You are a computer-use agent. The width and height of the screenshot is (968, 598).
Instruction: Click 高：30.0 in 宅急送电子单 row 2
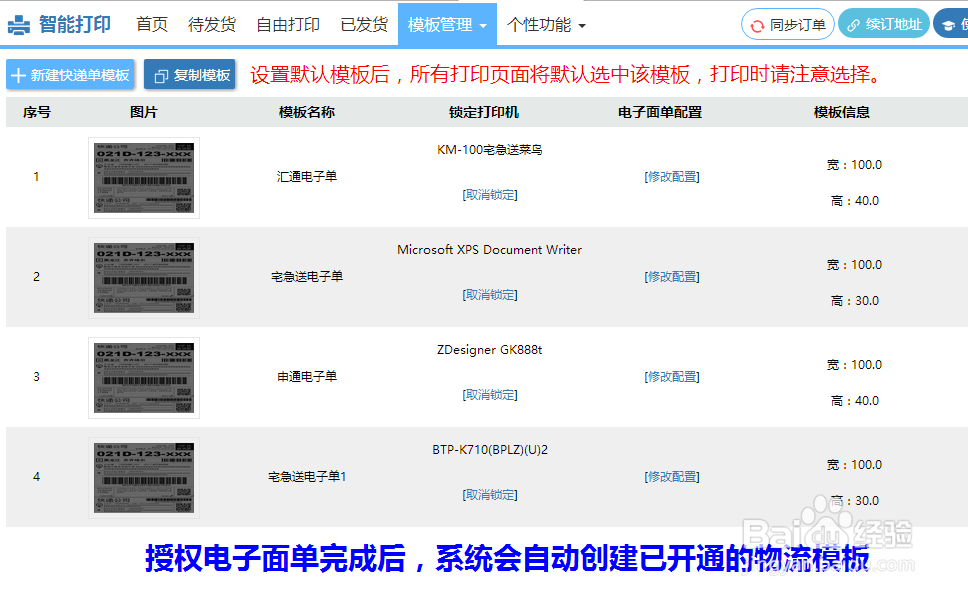[854, 301]
